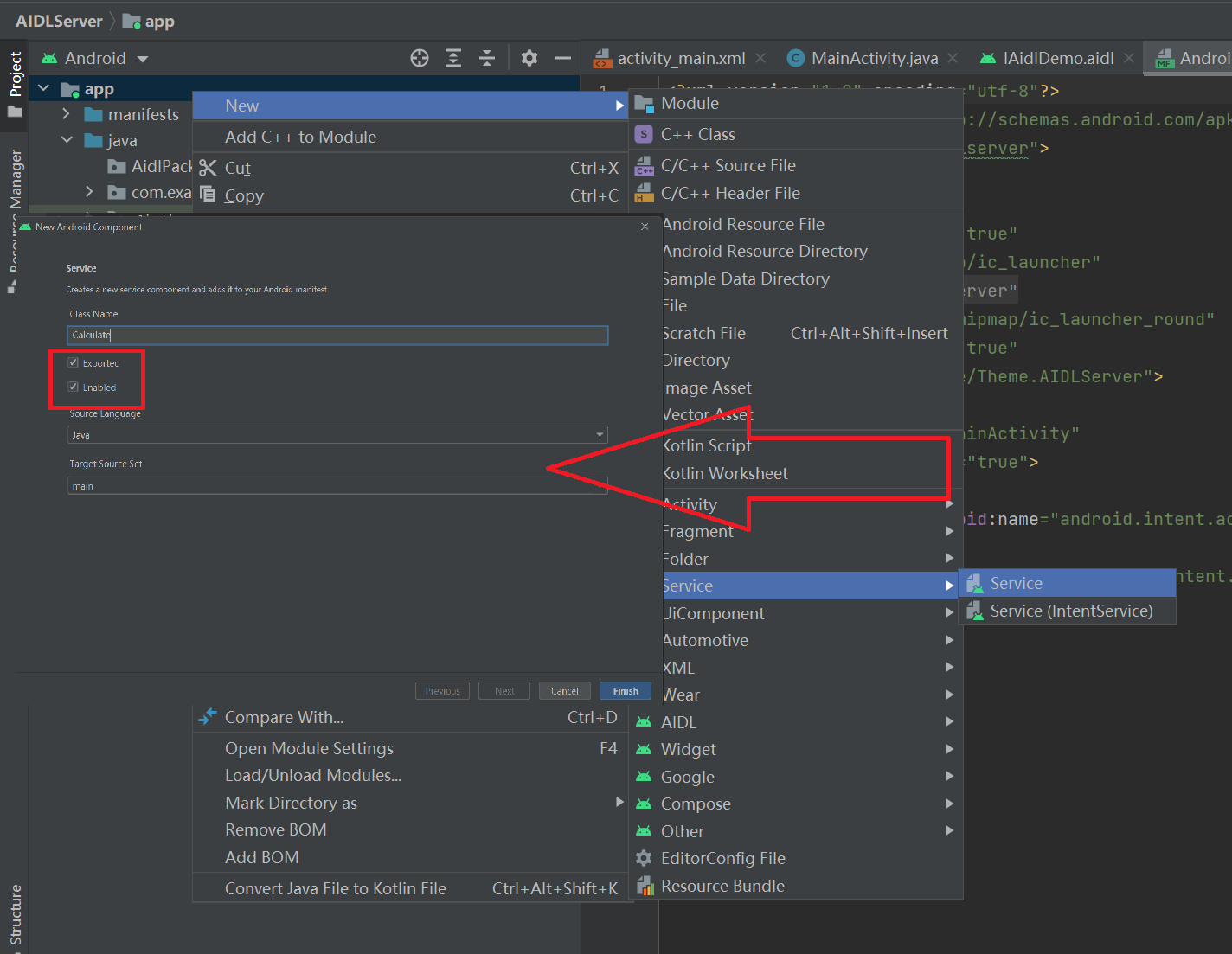Click the AIDL android icon

coord(644,722)
